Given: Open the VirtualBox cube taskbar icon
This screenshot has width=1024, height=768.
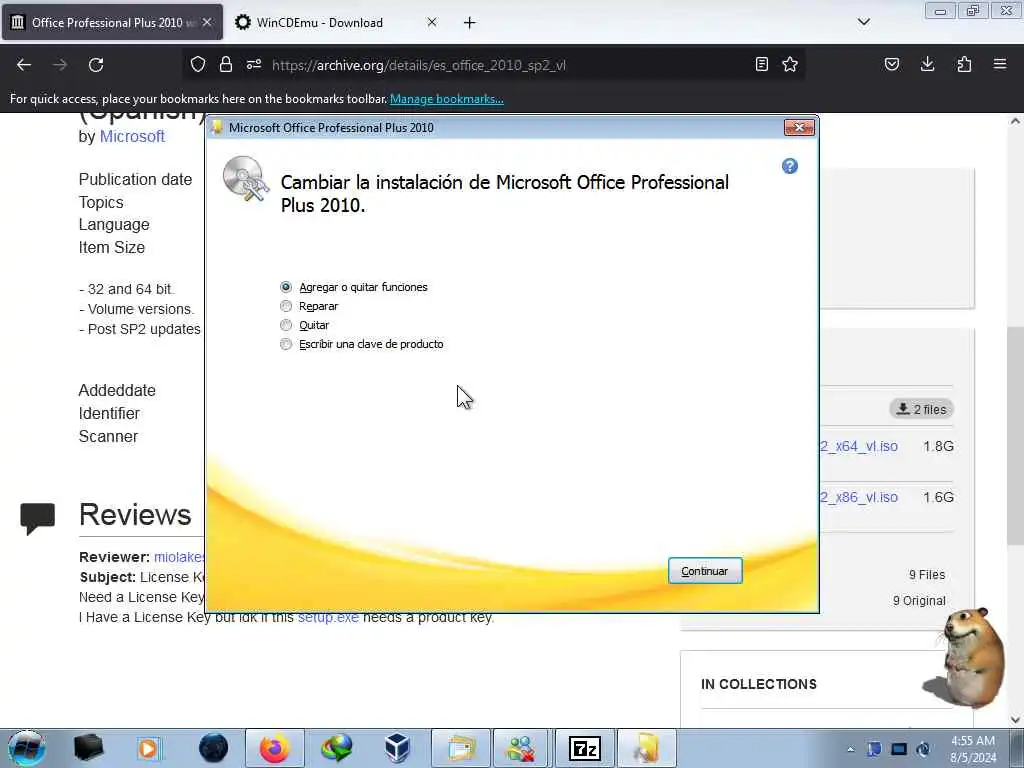Looking at the screenshot, I should tap(397, 748).
